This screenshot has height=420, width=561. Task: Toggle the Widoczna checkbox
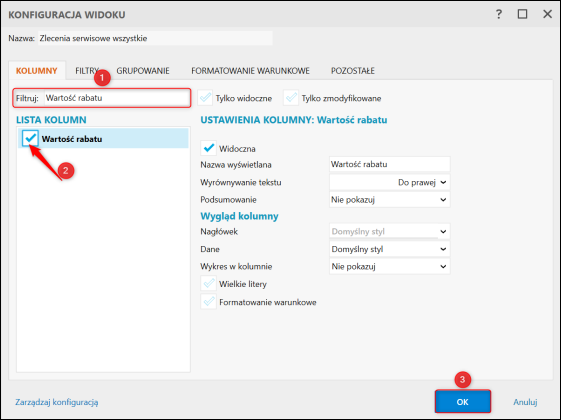point(208,148)
